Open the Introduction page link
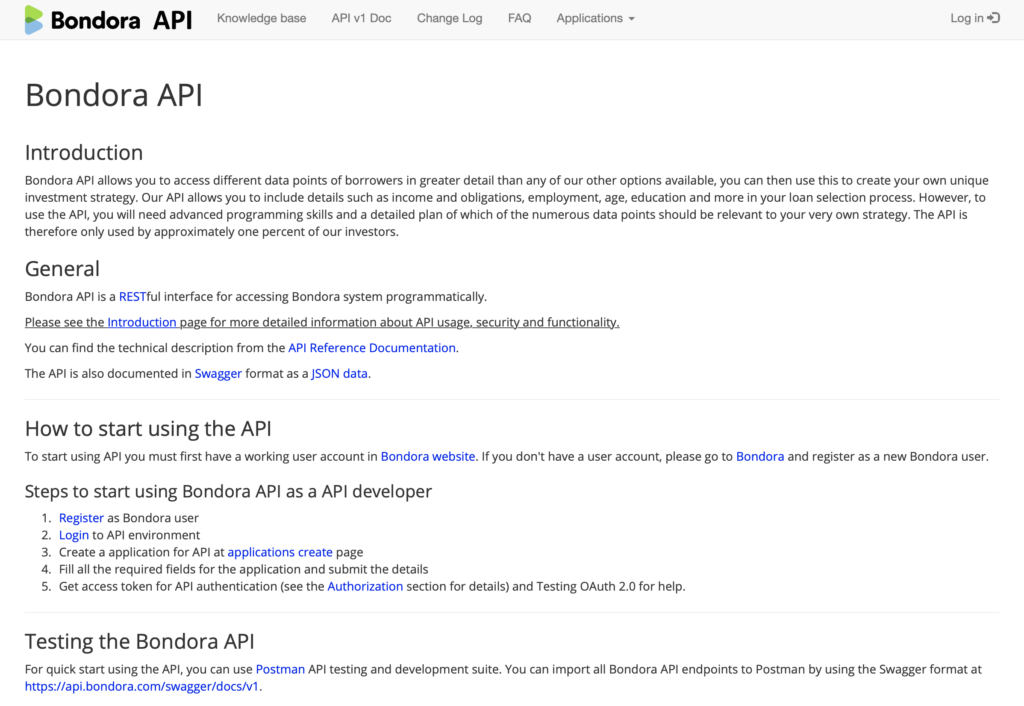 pyautogui.click(x=142, y=322)
